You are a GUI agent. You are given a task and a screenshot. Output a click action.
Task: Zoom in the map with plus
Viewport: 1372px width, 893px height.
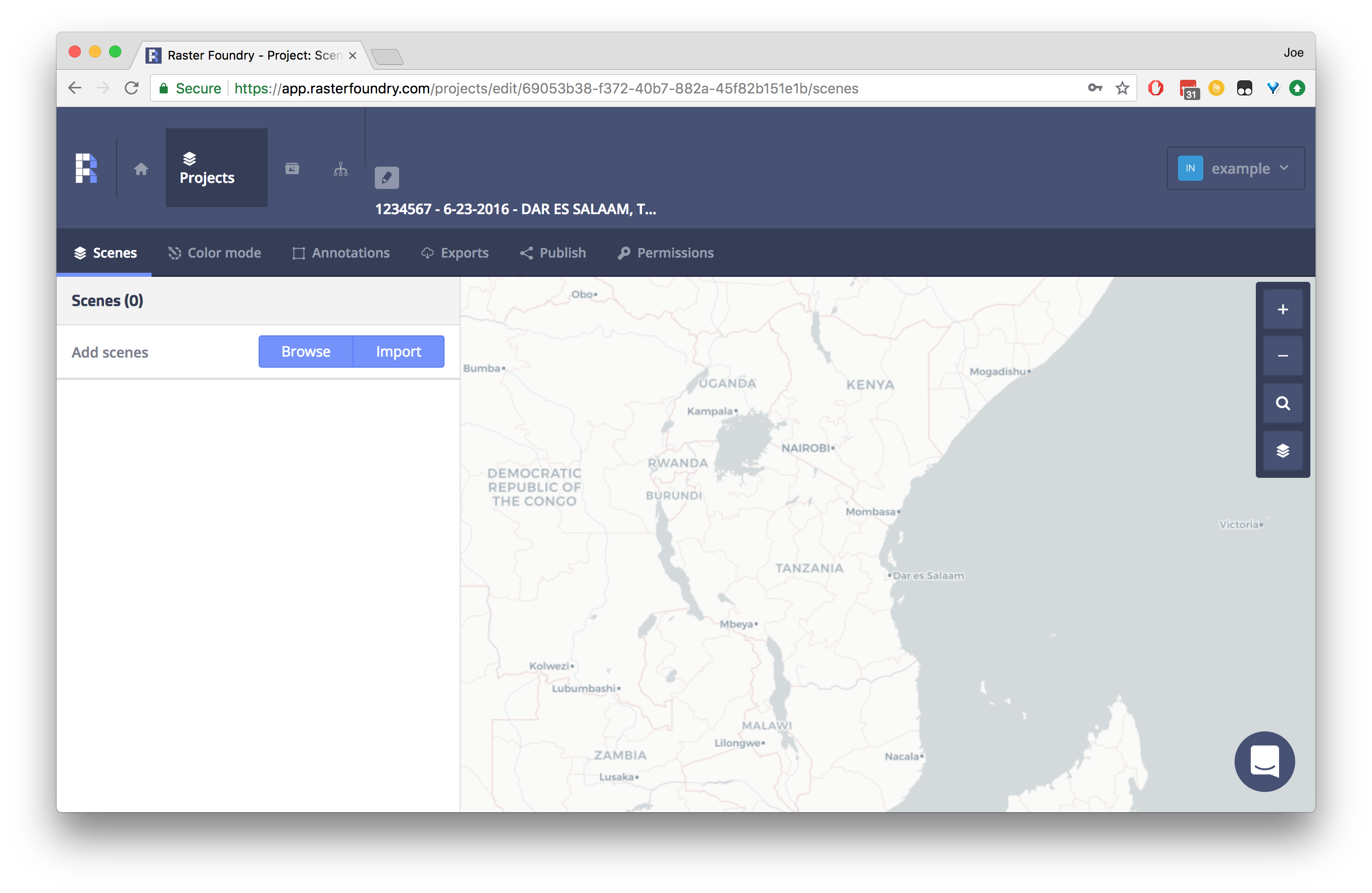tap(1283, 310)
